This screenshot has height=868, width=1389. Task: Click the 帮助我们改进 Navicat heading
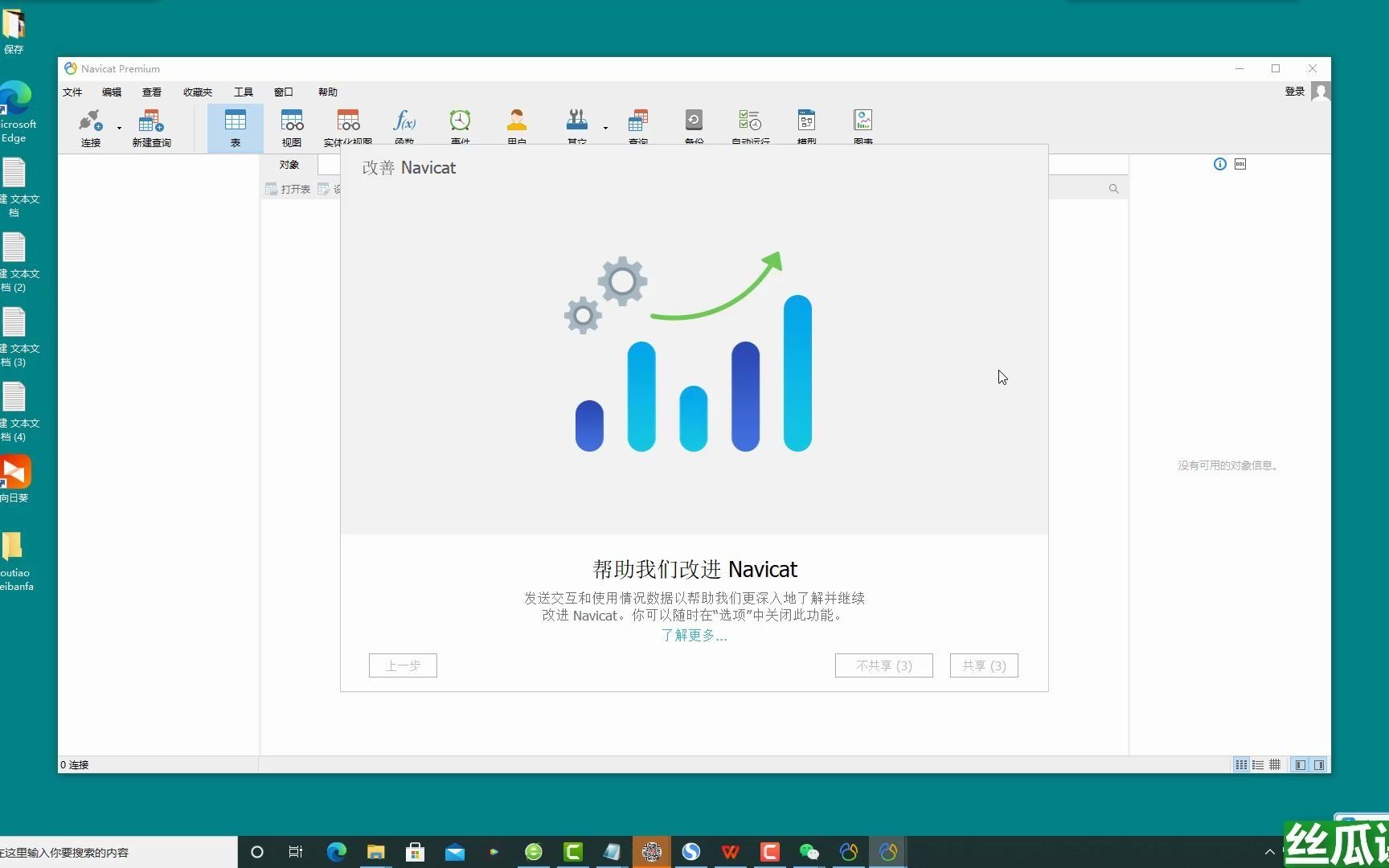coord(694,569)
